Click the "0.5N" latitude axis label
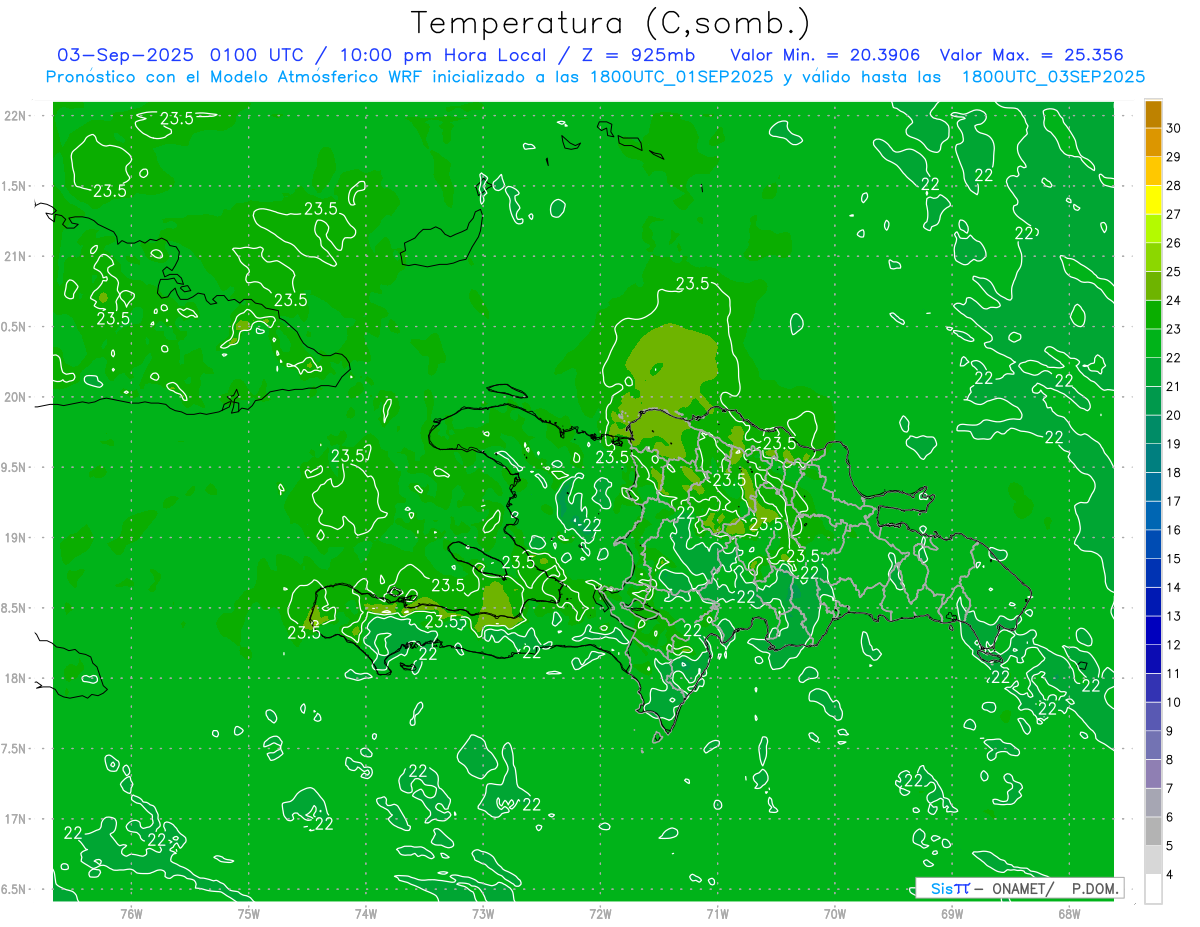The height and width of the screenshot is (927, 1200). [x=16, y=327]
